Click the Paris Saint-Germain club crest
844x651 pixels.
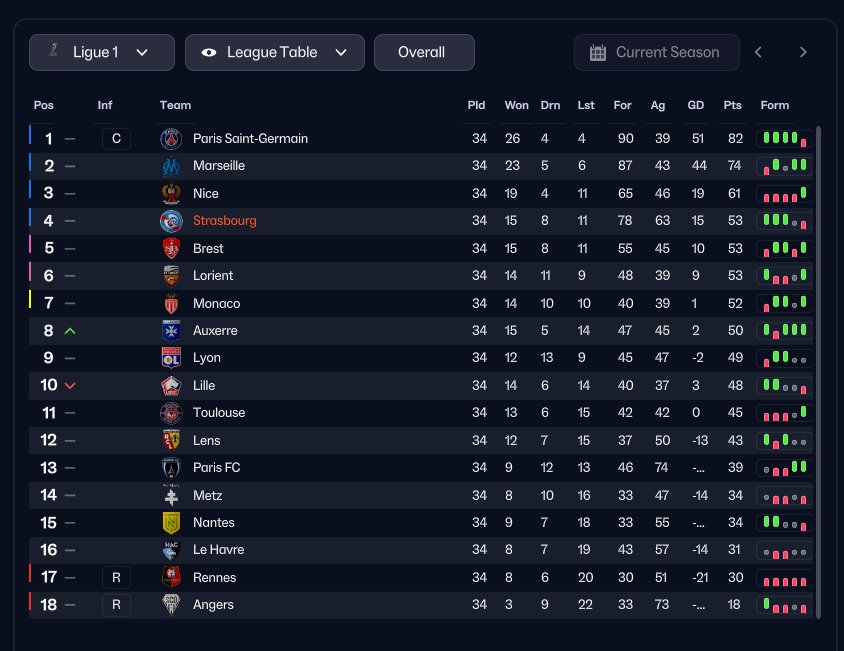click(171, 139)
